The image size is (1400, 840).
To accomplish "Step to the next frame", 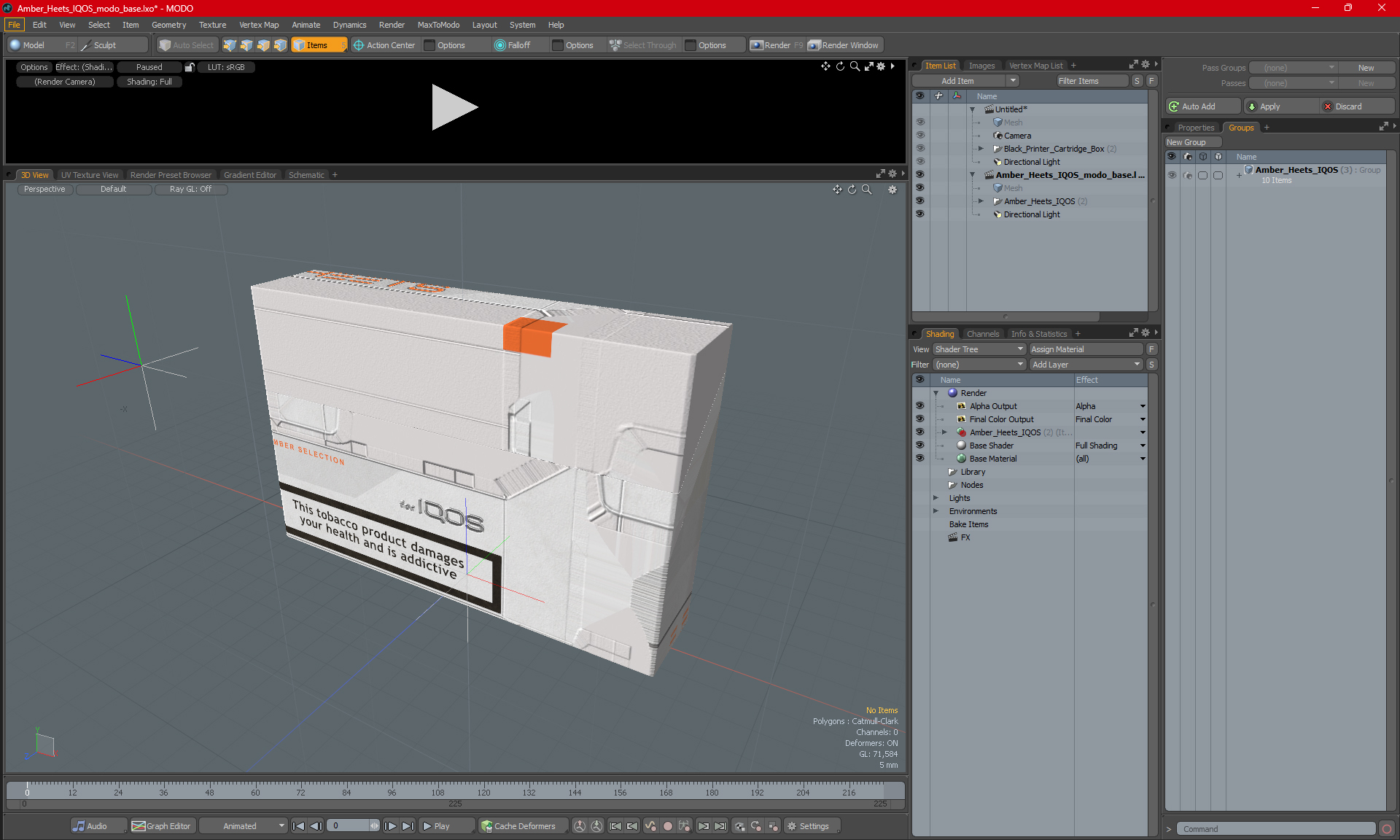I will (391, 826).
